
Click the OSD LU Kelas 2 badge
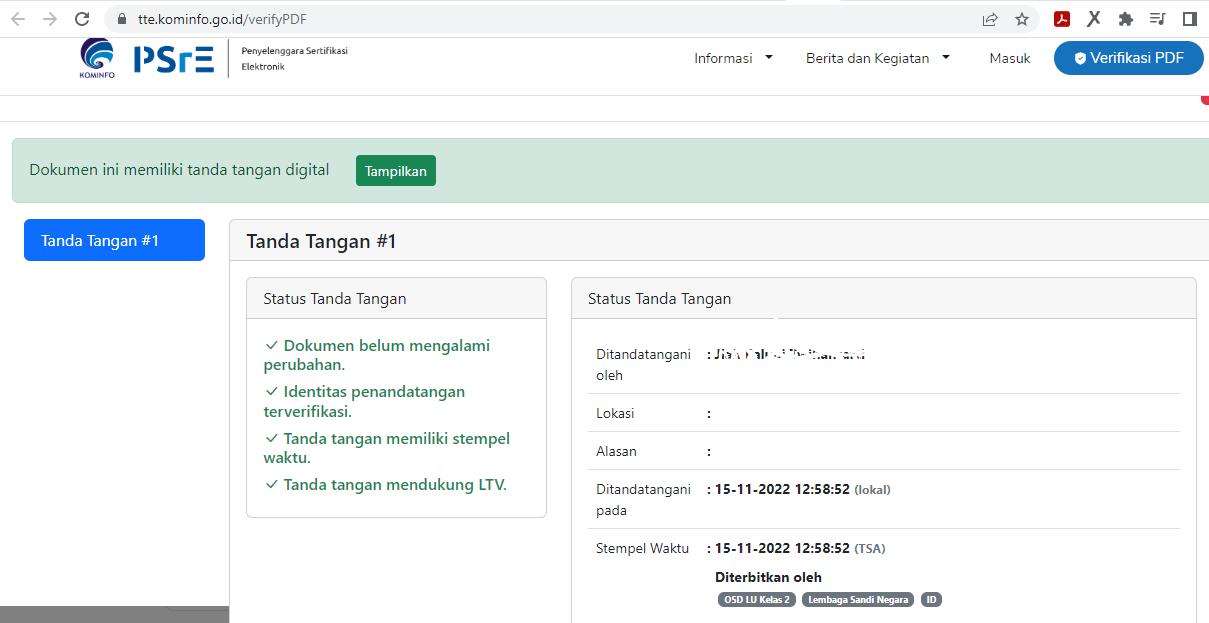pos(757,600)
